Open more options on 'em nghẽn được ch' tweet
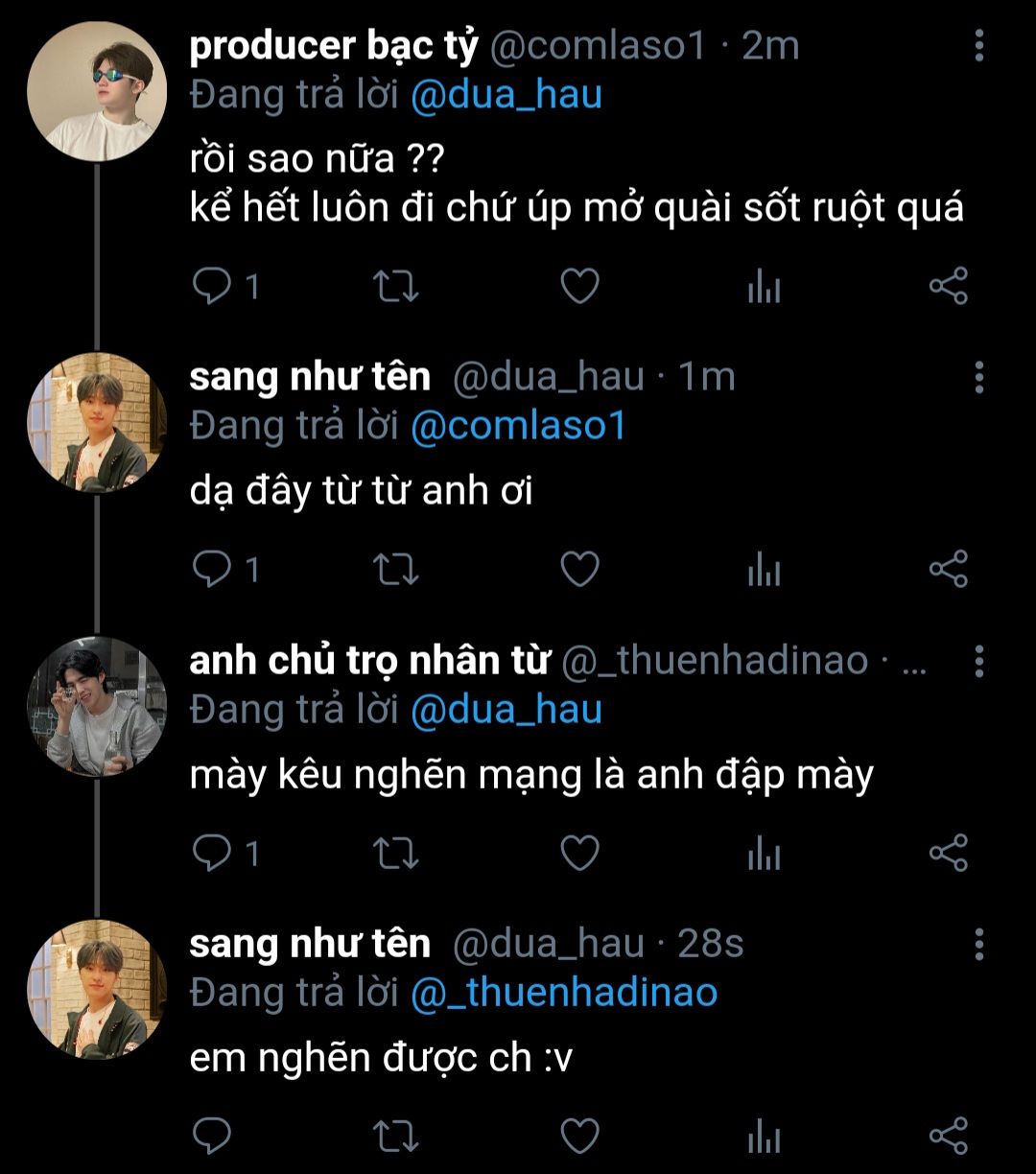Image resolution: width=1036 pixels, height=1174 pixels. (x=978, y=944)
